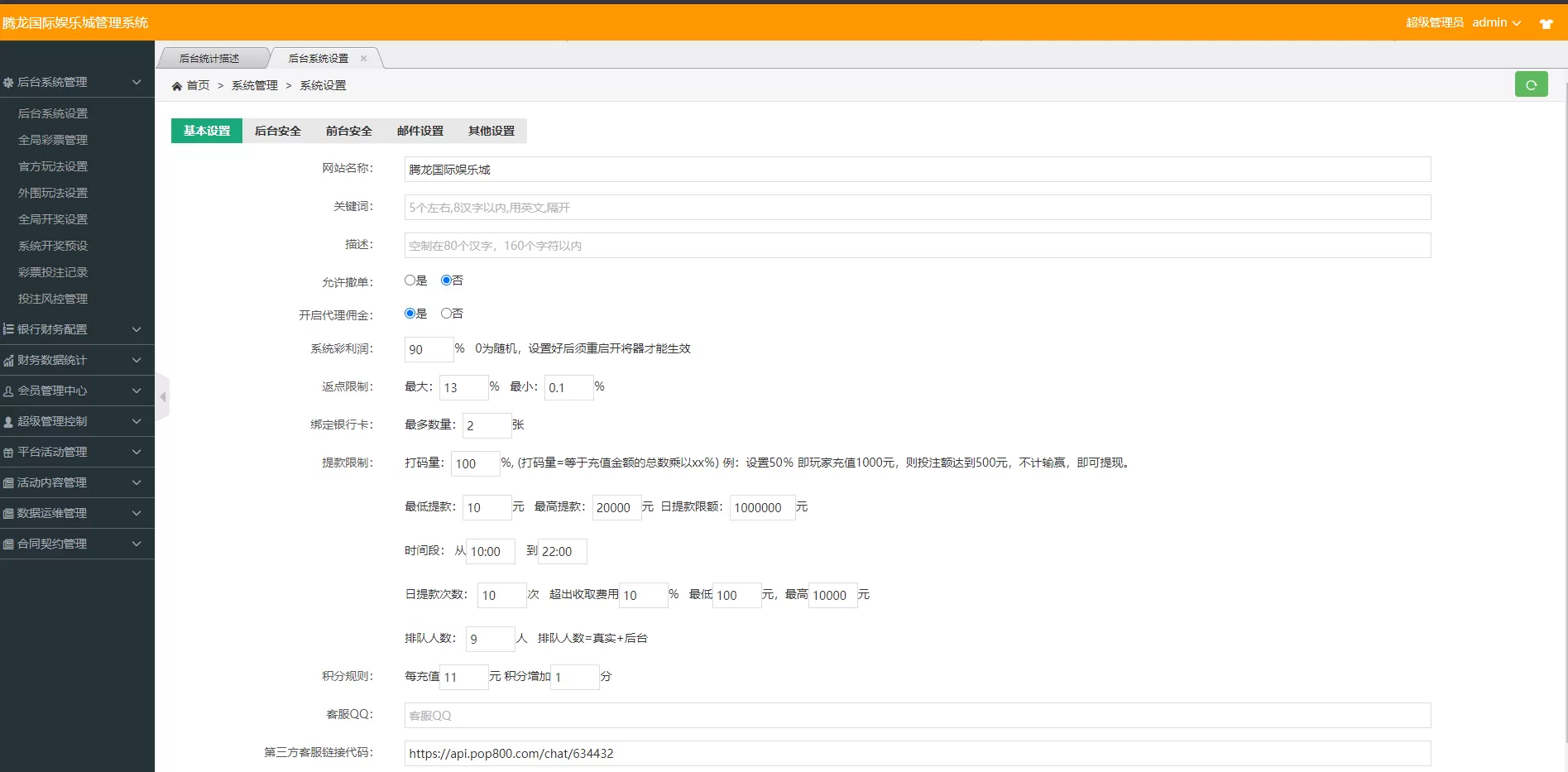
Task: Click the 会员管理中心 person icon
Action: point(8,391)
